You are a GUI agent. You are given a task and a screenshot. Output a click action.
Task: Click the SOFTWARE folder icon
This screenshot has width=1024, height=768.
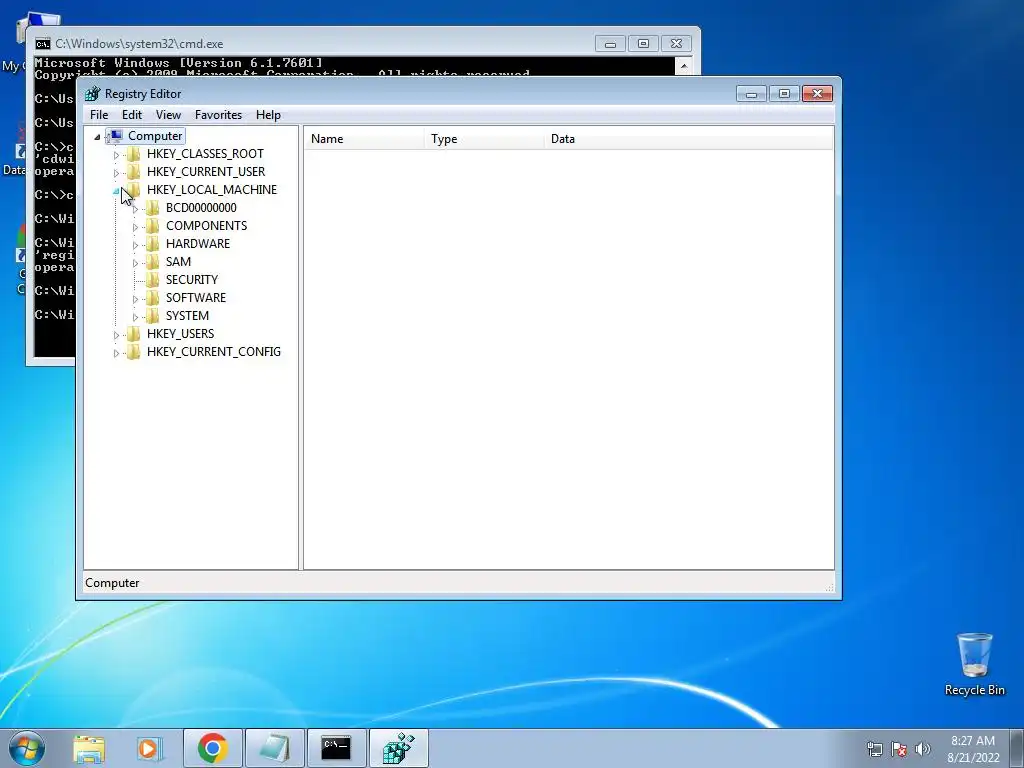152,298
